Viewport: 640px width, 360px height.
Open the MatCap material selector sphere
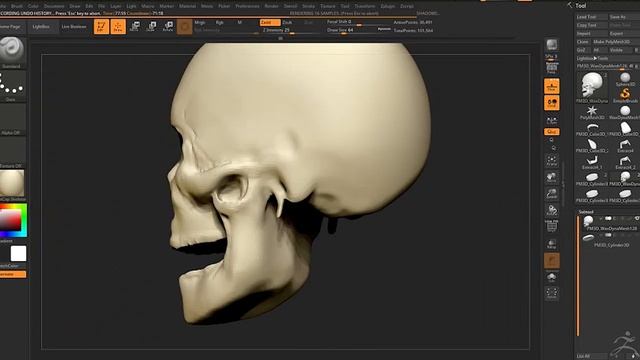coord(12,183)
